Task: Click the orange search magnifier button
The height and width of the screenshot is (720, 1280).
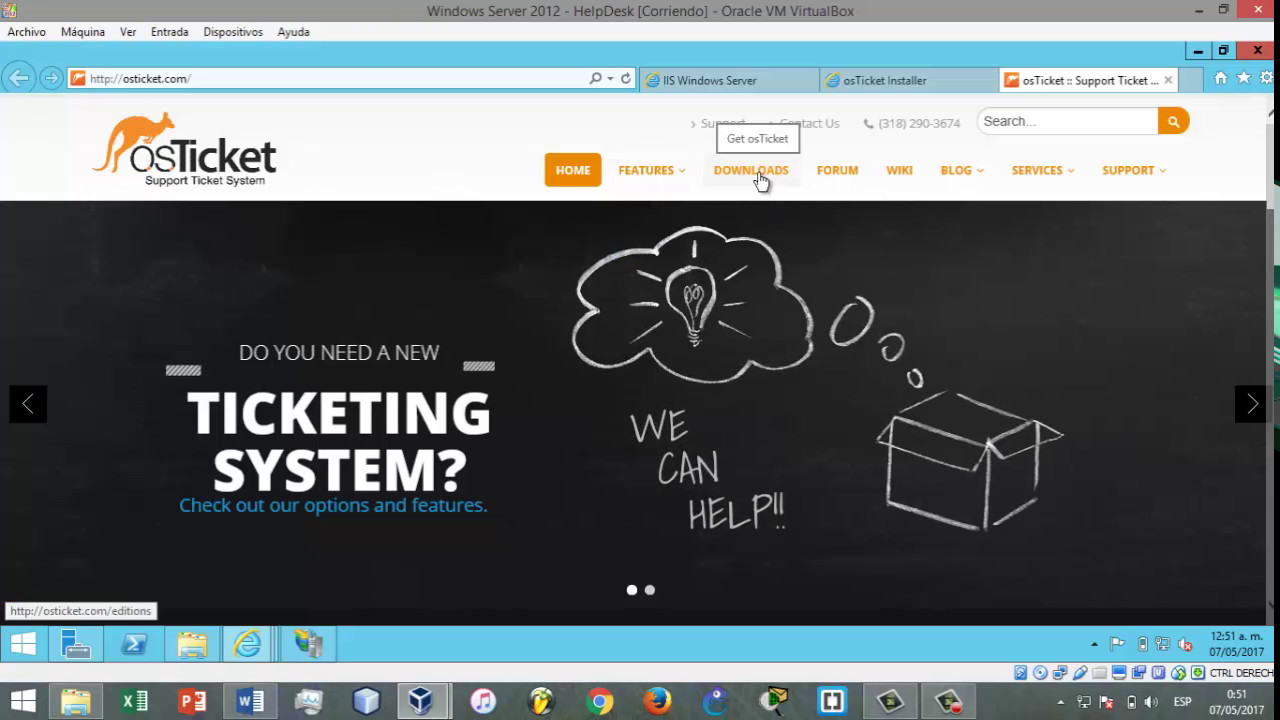Action: [x=1173, y=121]
